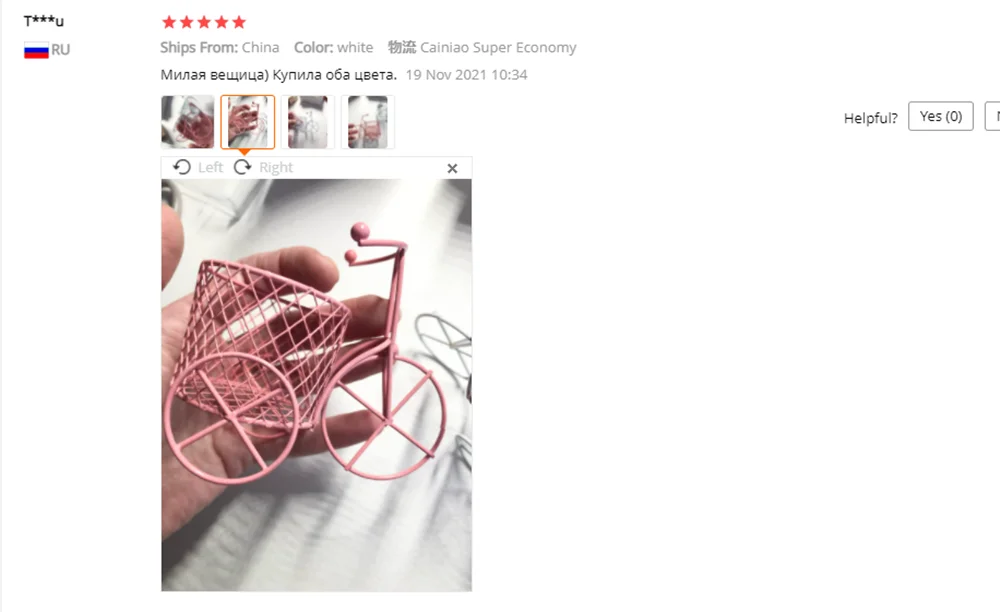
Task: Mark review helpful with Yes (0)
Action: pyautogui.click(x=941, y=116)
